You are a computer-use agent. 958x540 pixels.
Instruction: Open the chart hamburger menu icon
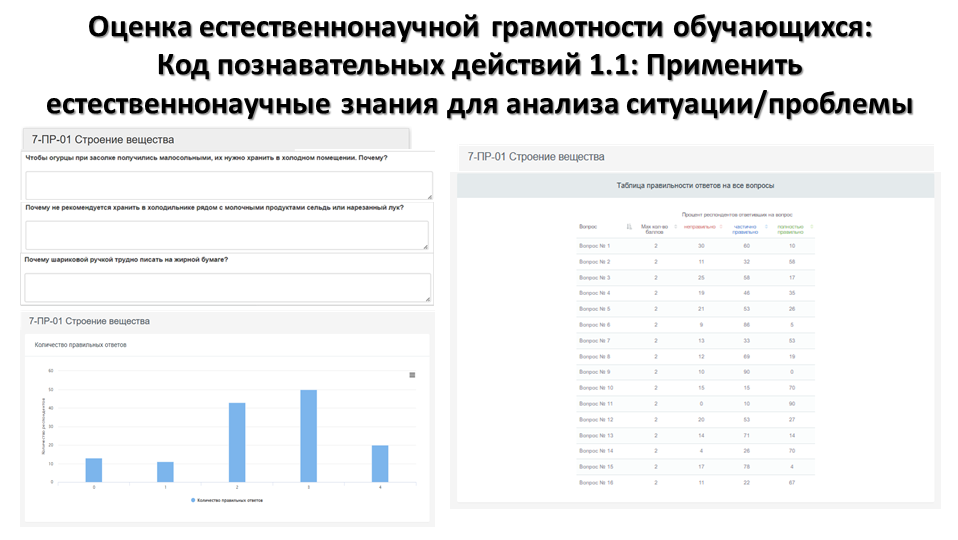412,375
